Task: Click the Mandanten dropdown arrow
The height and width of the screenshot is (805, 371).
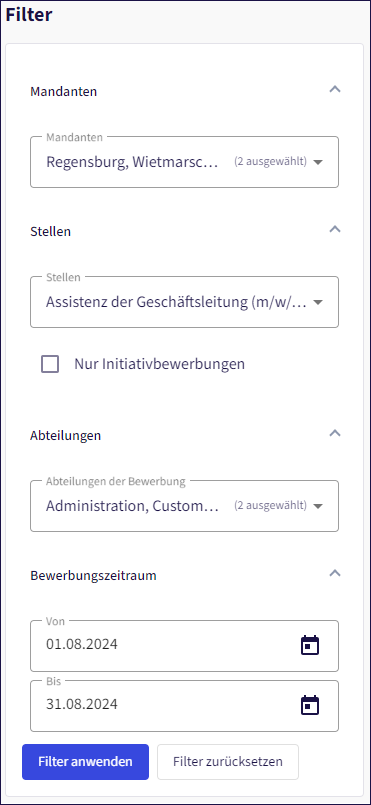Action: click(318, 162)
